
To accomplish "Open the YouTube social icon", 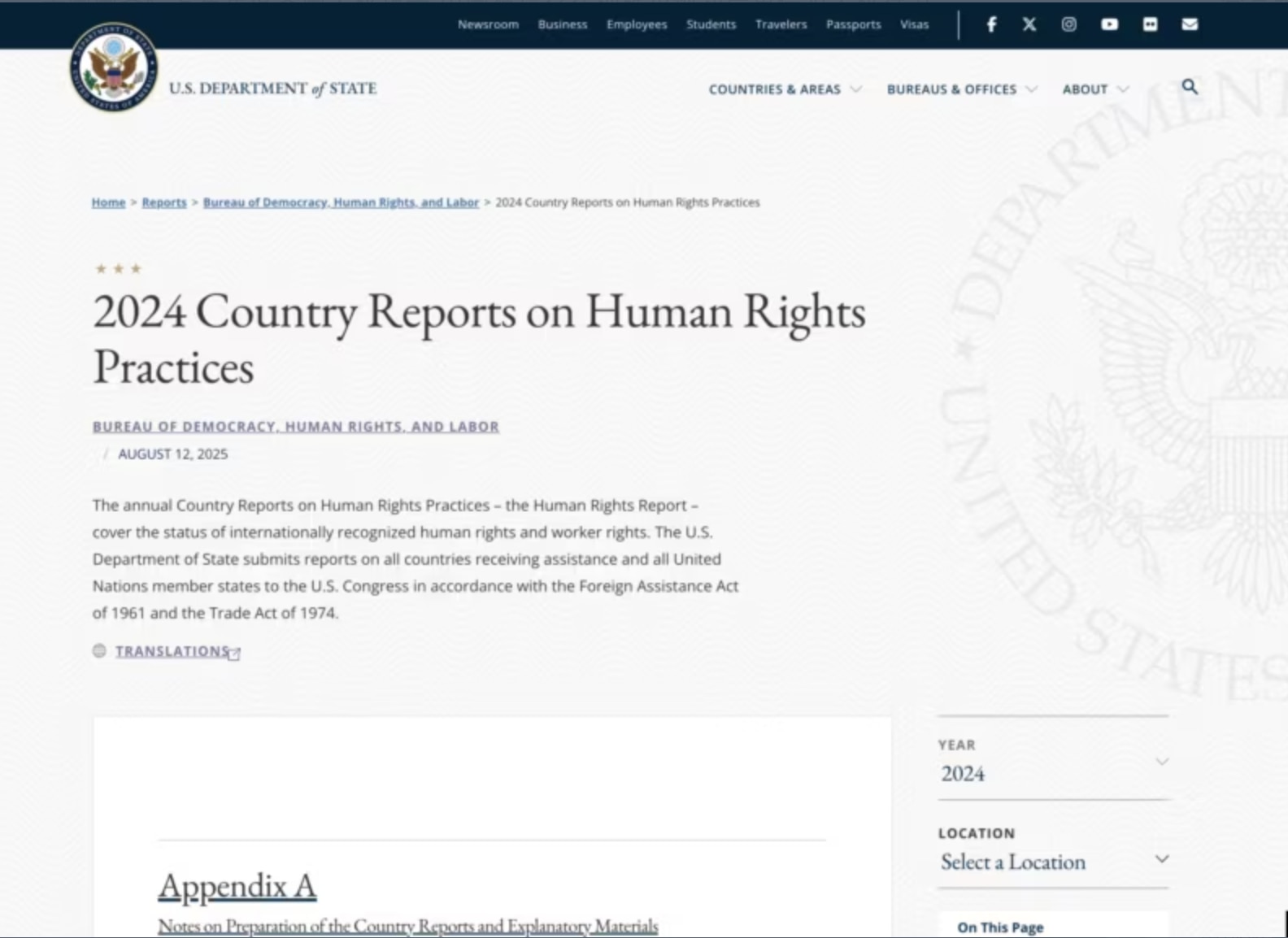I will 1109,24.
